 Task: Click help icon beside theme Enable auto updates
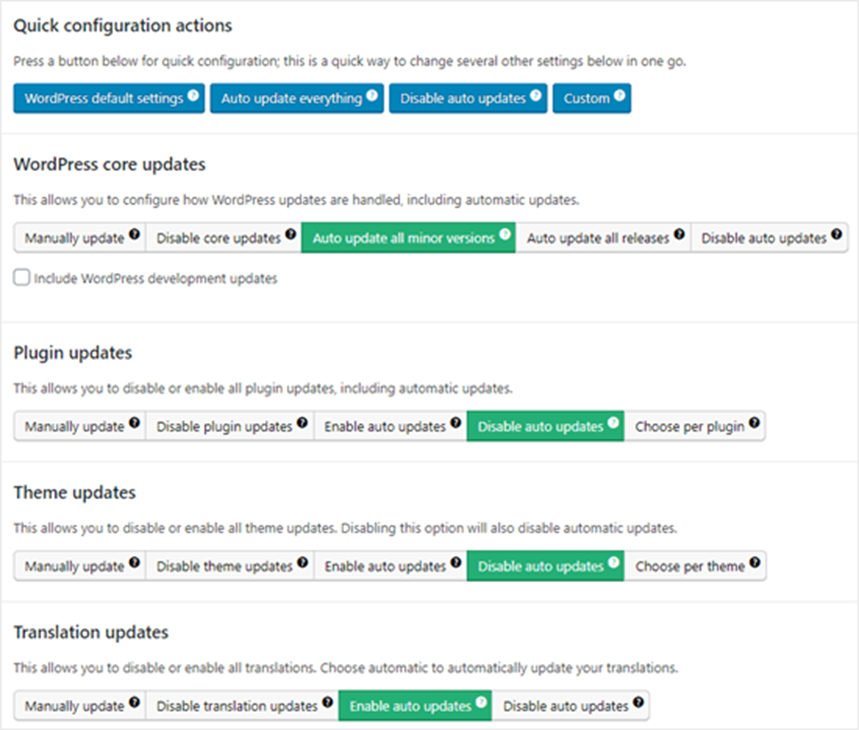456,562
